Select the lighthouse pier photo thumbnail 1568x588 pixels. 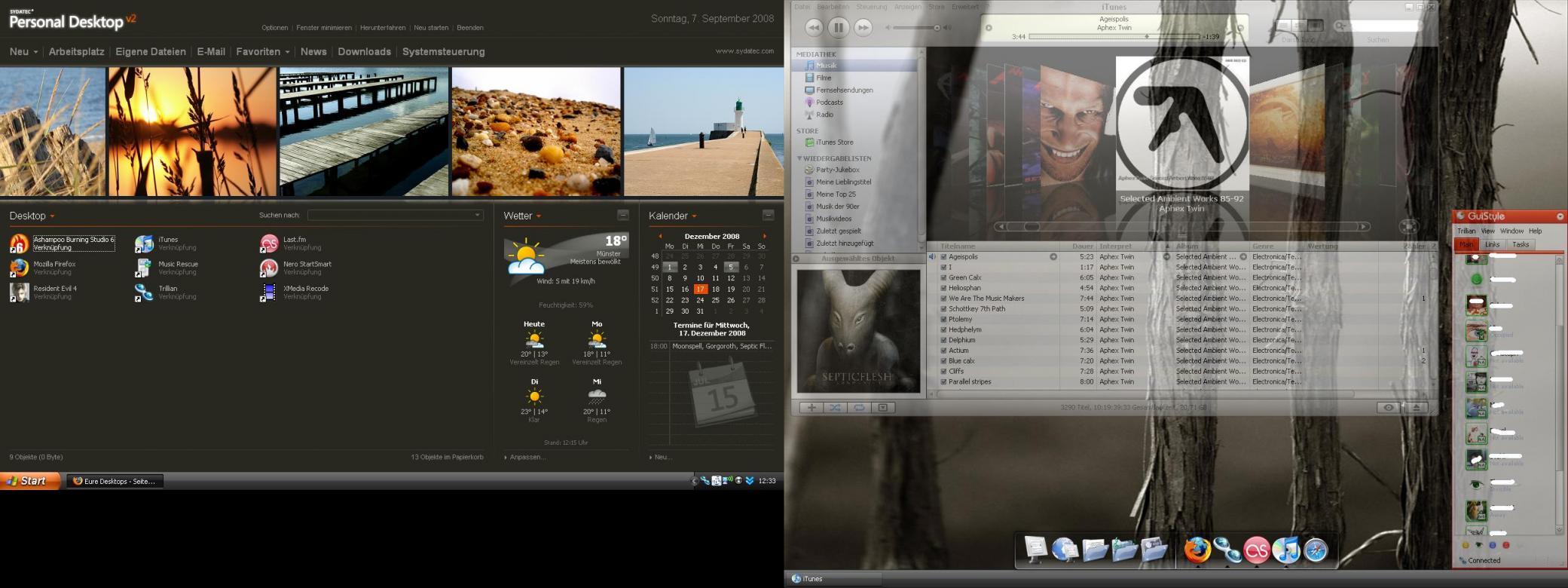click(x=704, y=132)
